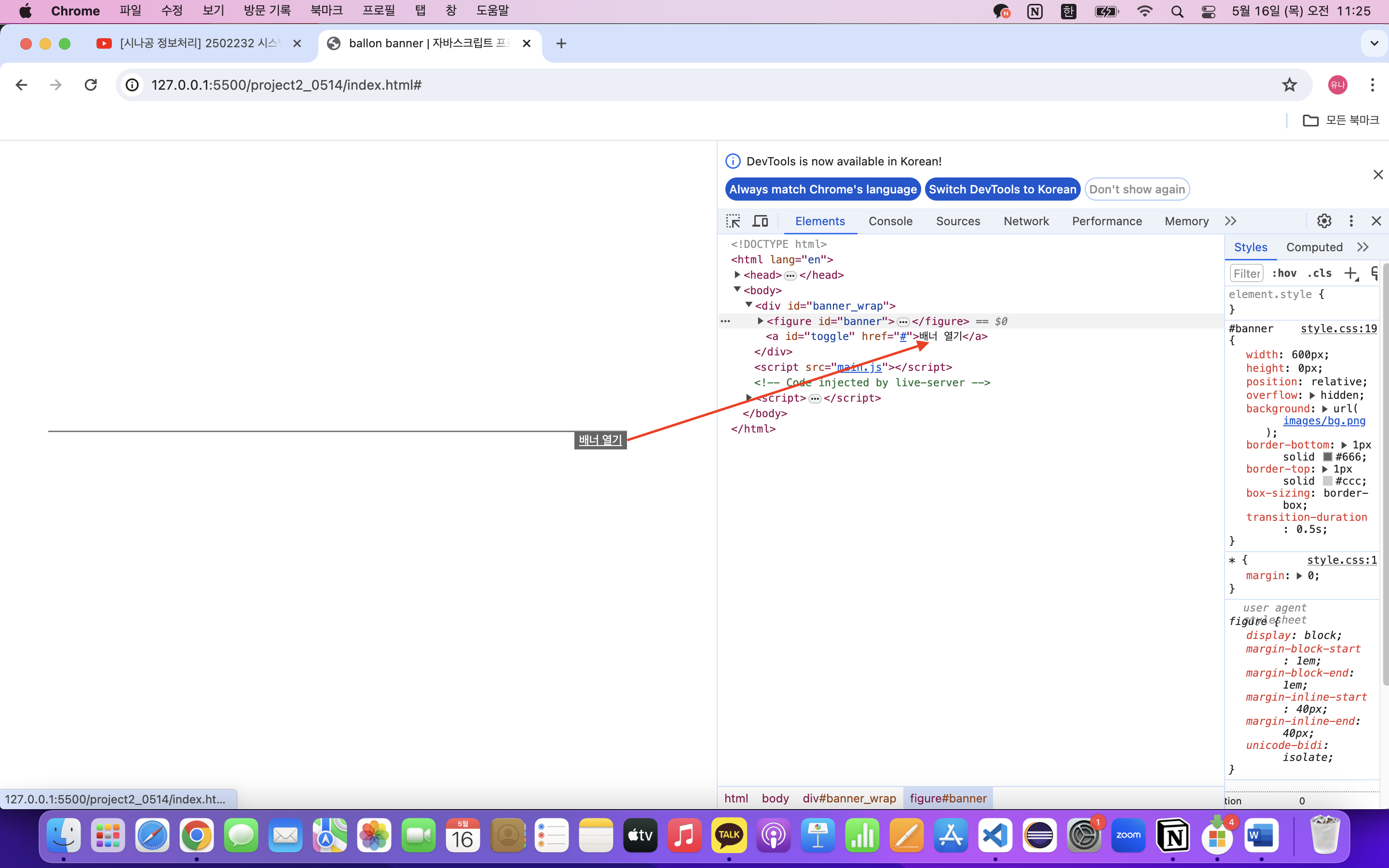This screenshot has height=868, width=1389.
Task: Click Switch DevTools to Korean button
Action: coord(1002,190)
